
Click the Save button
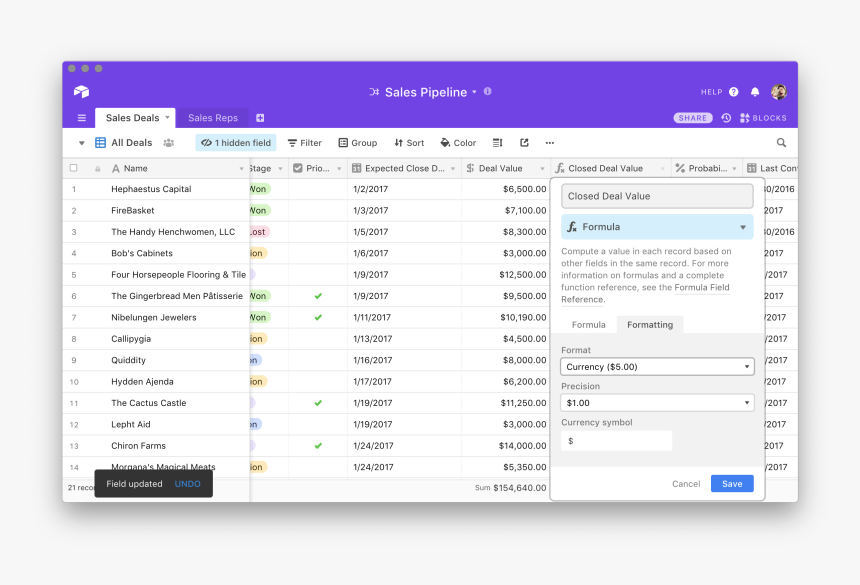(x=732, y=484)
